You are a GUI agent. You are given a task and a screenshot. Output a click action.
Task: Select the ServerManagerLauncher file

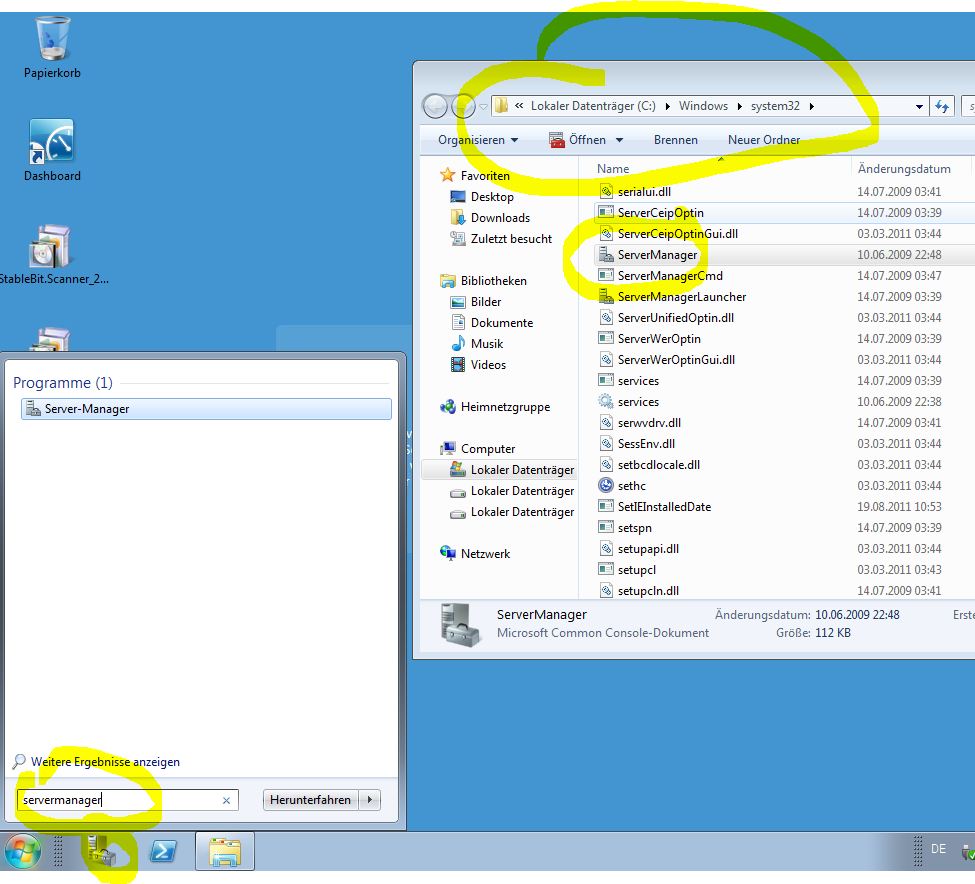tap(681, 297)
